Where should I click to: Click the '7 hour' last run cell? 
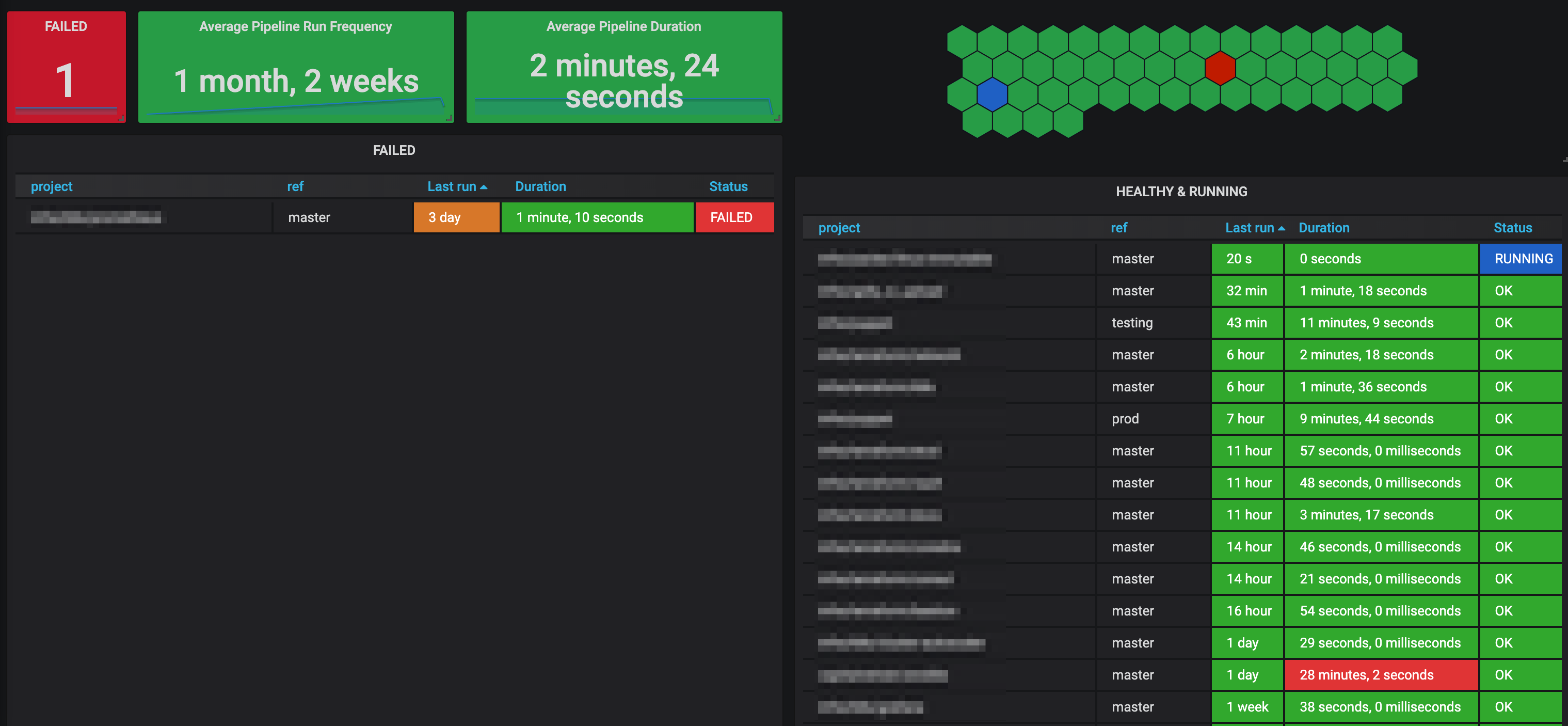click(x=1247, y=419)
